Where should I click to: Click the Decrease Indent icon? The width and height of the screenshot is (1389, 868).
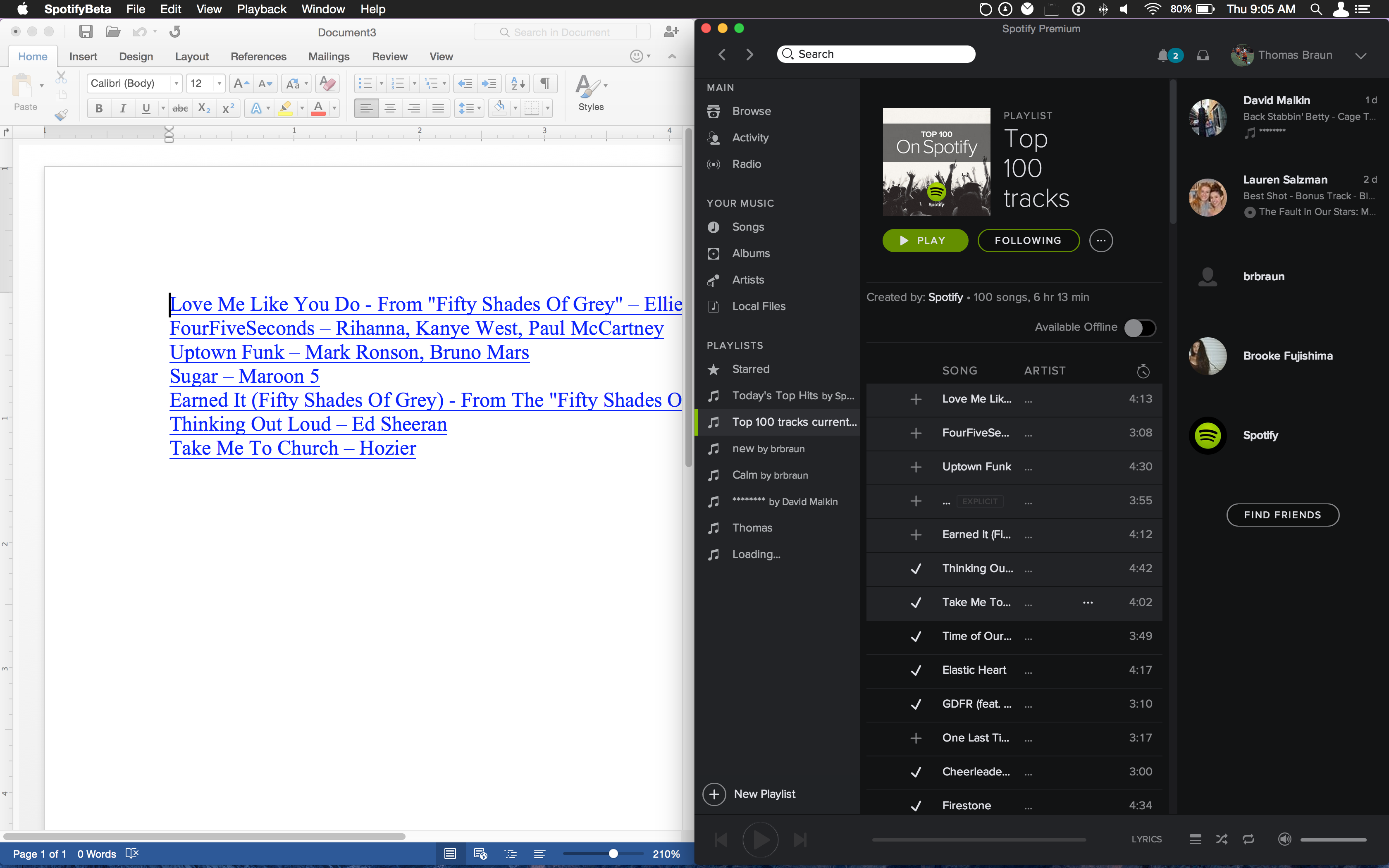[465, 84]
